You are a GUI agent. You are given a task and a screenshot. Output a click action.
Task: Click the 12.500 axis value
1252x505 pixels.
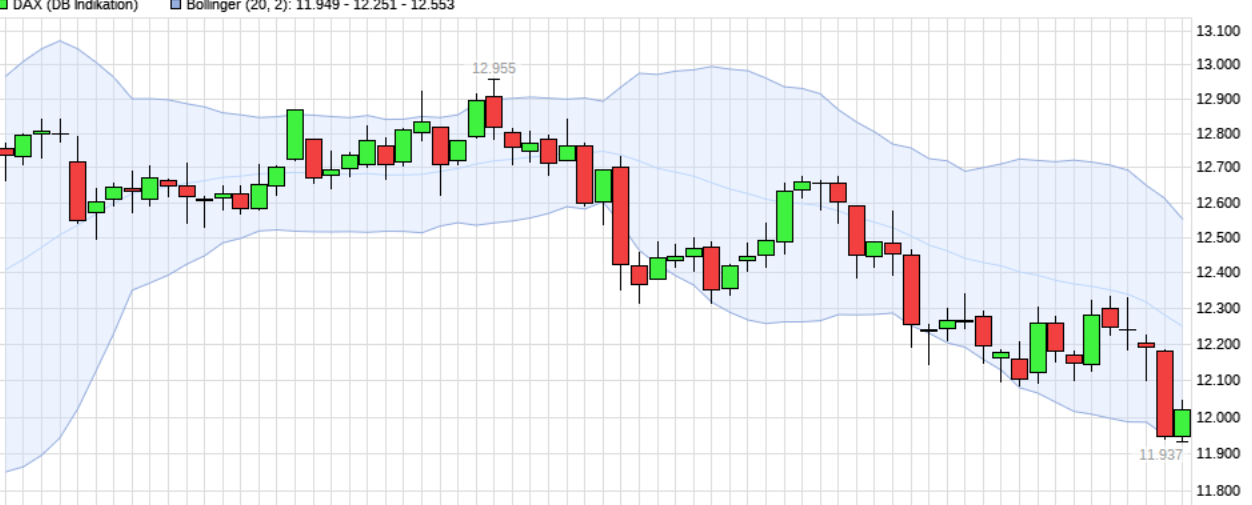pyautogui.click(x=1218, y=238)
